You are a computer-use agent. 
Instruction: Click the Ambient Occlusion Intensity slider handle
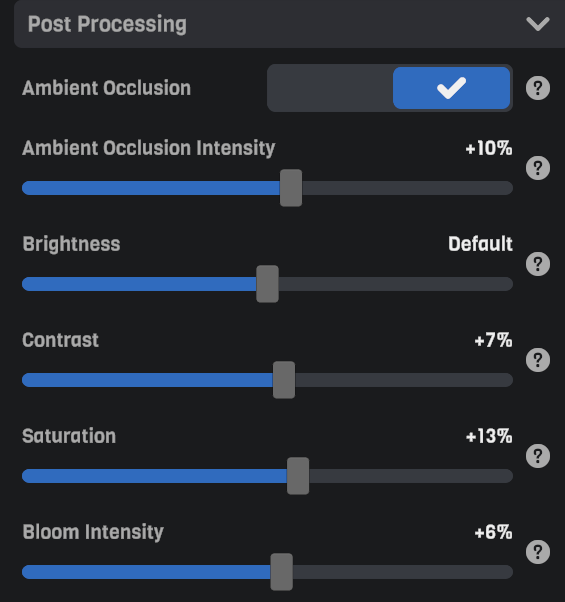[291, 188]
